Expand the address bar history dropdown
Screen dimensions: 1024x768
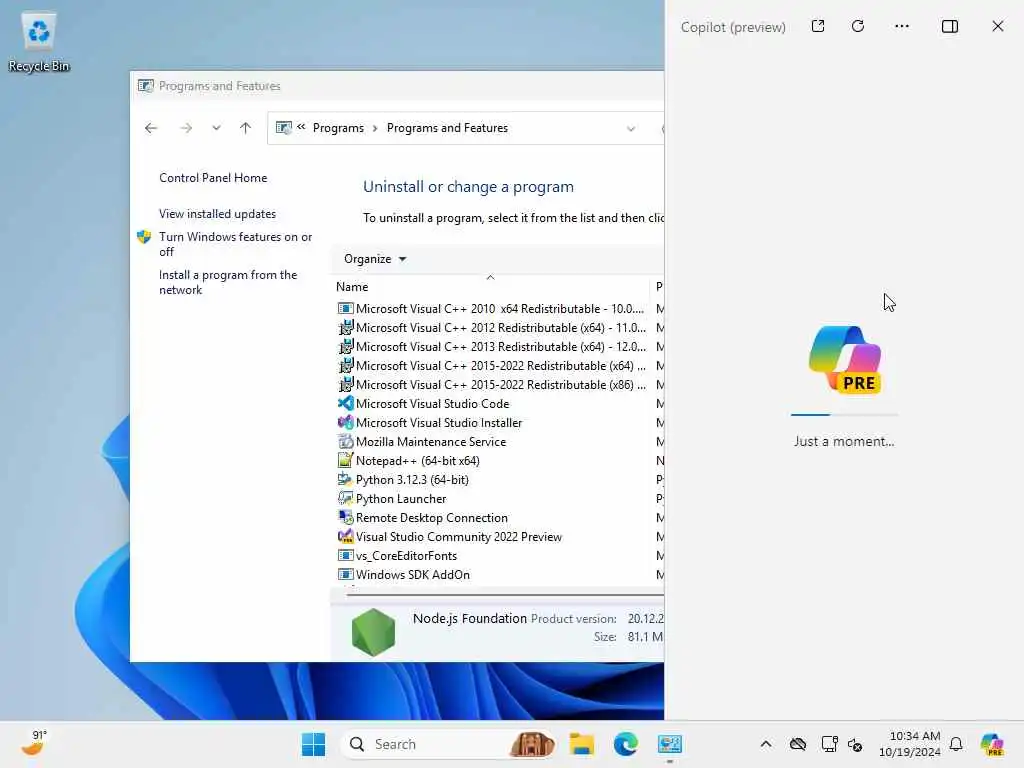[631, 129]
